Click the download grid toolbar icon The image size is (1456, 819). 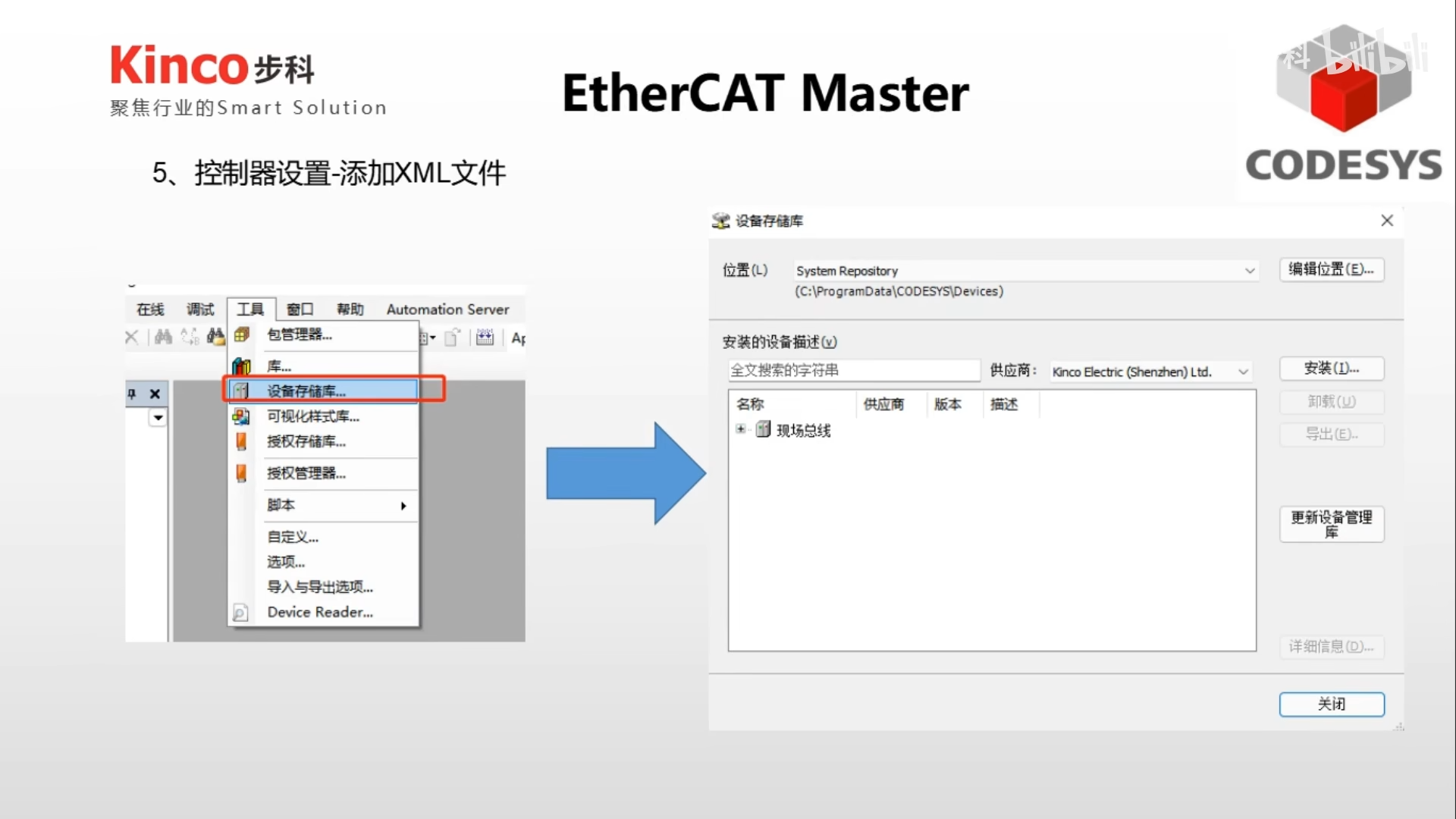(x=485, y=337)
